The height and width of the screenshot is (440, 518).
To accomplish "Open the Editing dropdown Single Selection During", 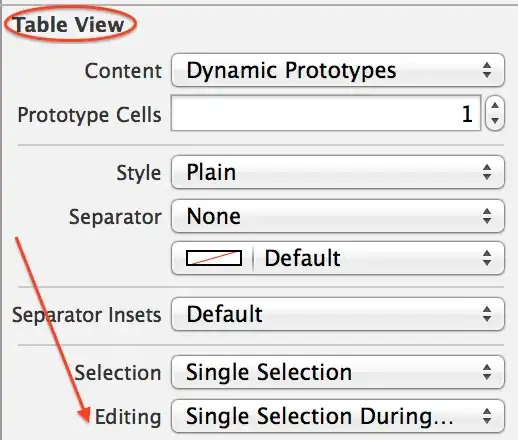I will (x=338, y=416).
